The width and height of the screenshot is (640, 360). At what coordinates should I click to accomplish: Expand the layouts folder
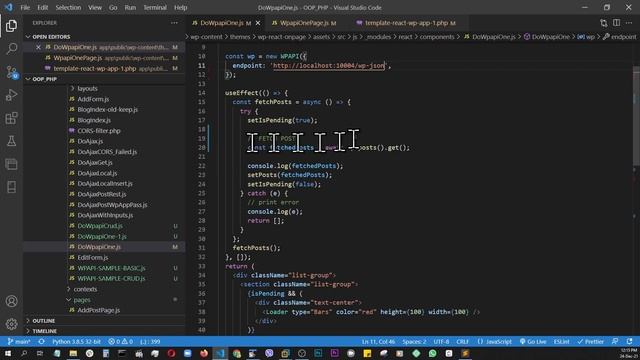point(87,89)
